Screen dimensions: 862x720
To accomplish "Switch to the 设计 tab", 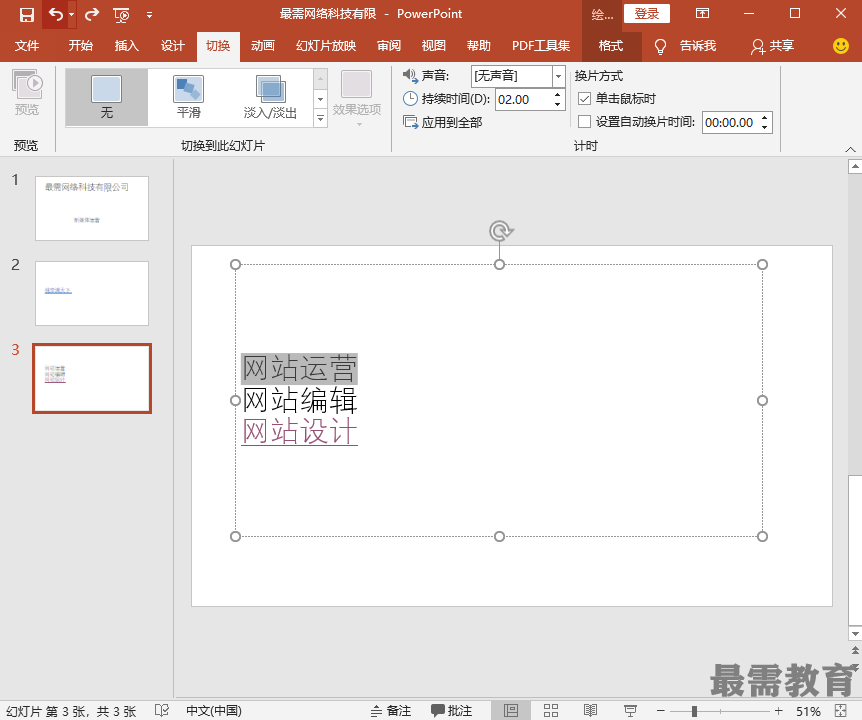I will pyautogui.click(x=173, y=46).
